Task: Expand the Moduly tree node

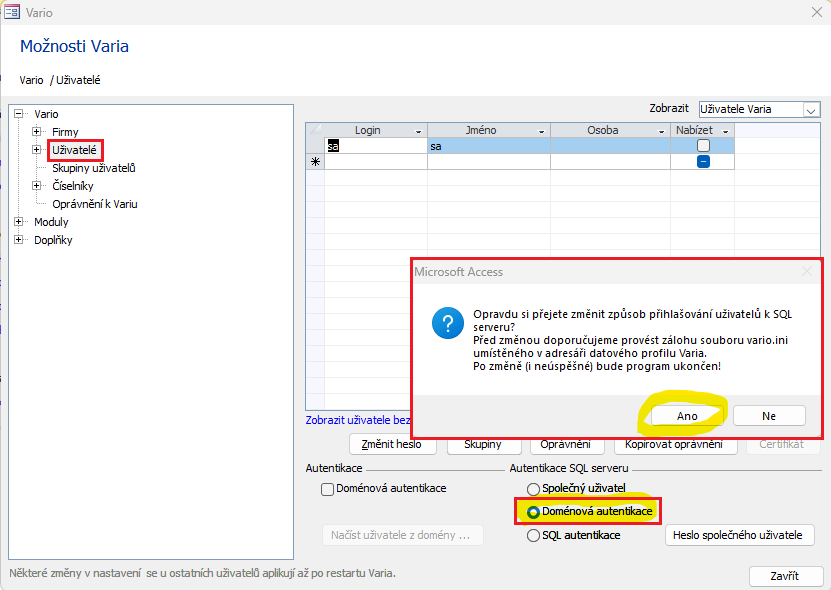Action: tap(19, 222)
